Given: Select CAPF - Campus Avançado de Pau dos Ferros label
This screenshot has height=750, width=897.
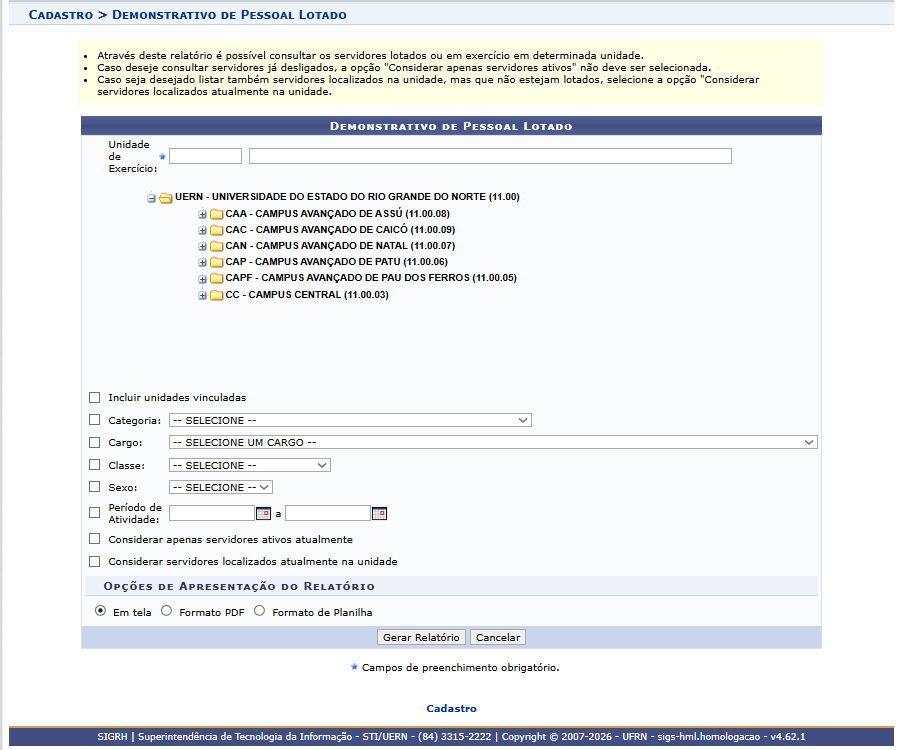Looking at the screenshot, I should tap(371, 278).
